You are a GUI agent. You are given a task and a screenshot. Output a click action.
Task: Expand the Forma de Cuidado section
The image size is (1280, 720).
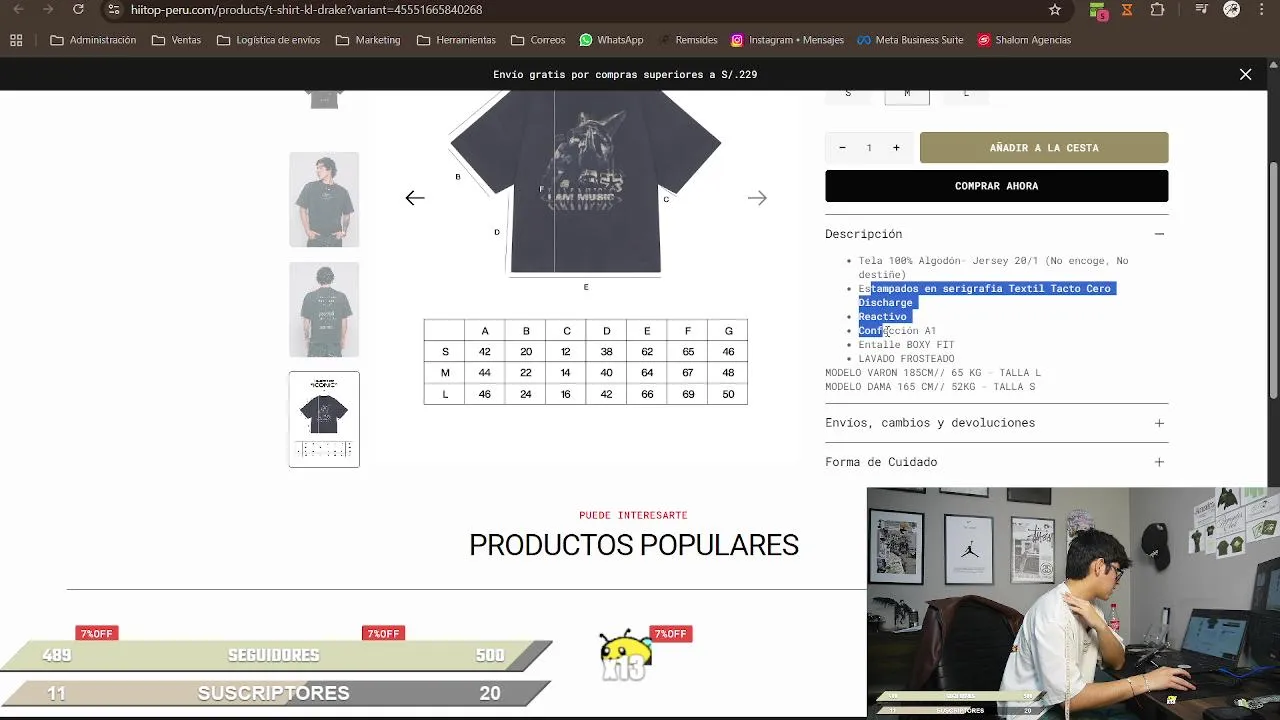pyautogui.click(x=996, y=462)
